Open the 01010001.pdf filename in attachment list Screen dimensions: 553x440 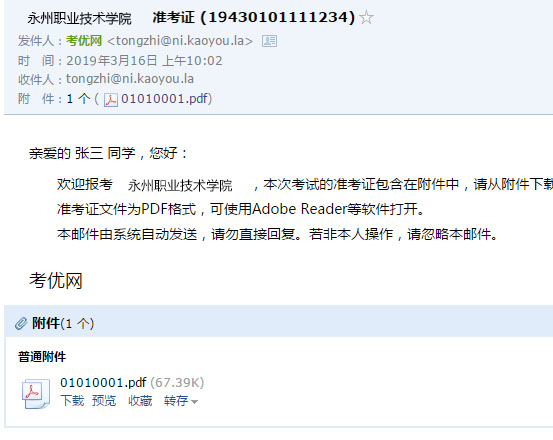click(103, 383)
